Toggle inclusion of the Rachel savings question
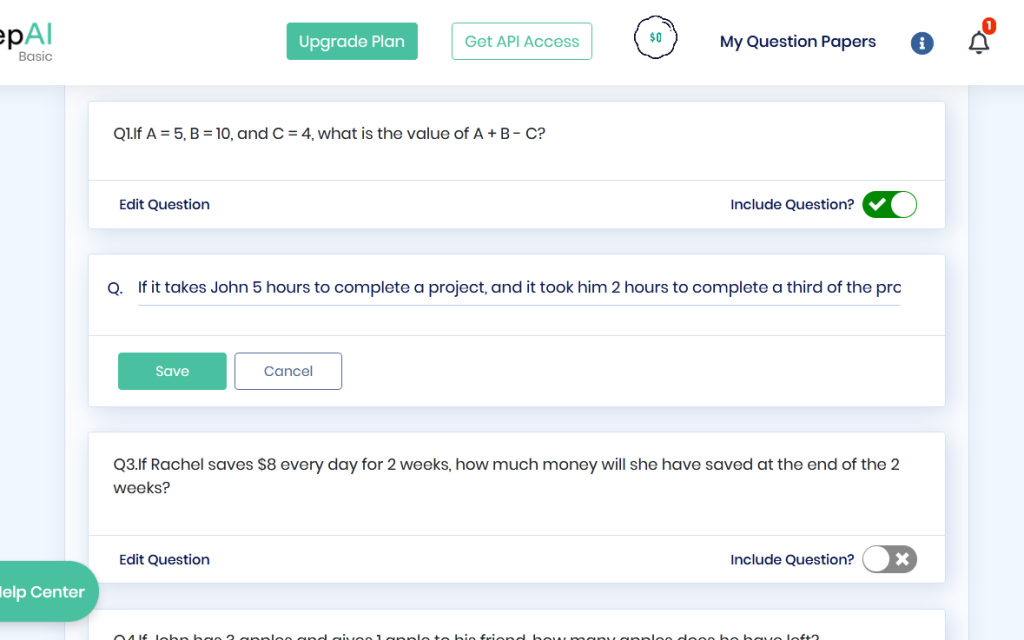Screen dimensions: 1024x640 point(889,559)
